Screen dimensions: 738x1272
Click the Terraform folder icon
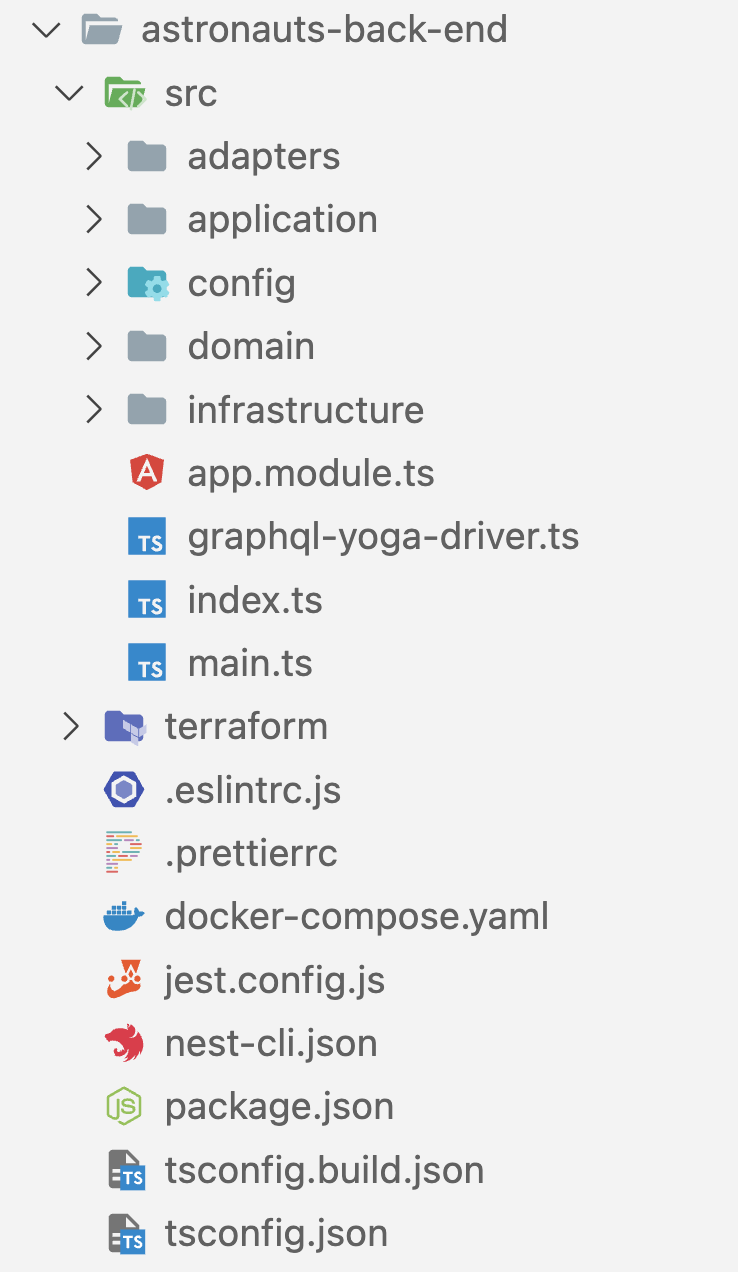pos(125,726)
